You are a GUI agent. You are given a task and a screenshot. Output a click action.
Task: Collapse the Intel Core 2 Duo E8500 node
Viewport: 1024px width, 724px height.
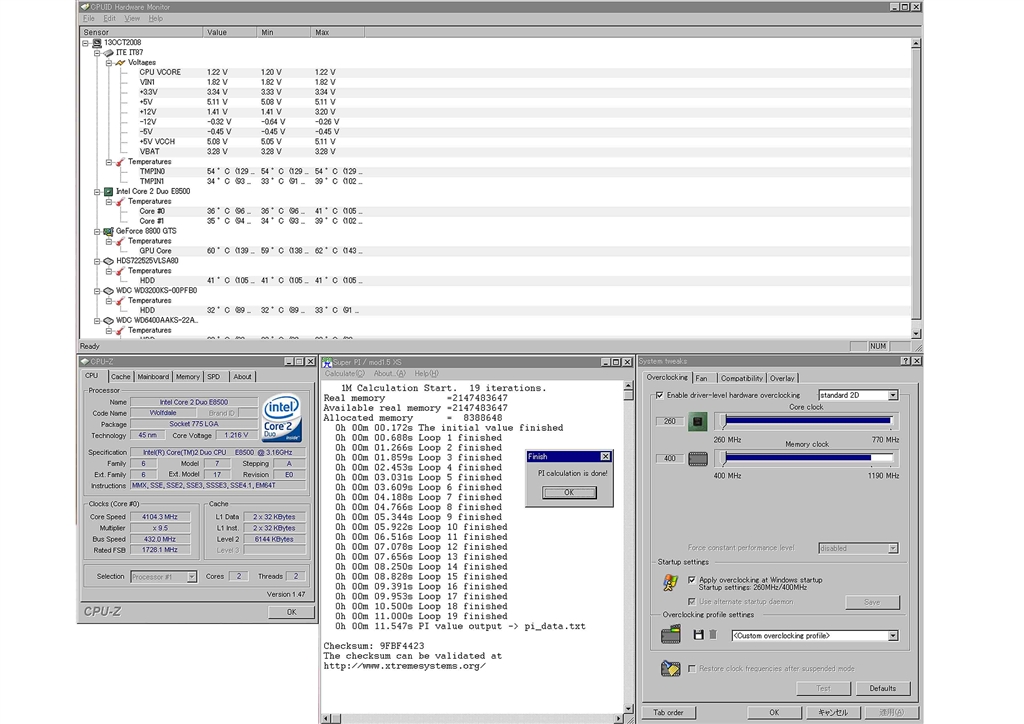click(97, 192)
